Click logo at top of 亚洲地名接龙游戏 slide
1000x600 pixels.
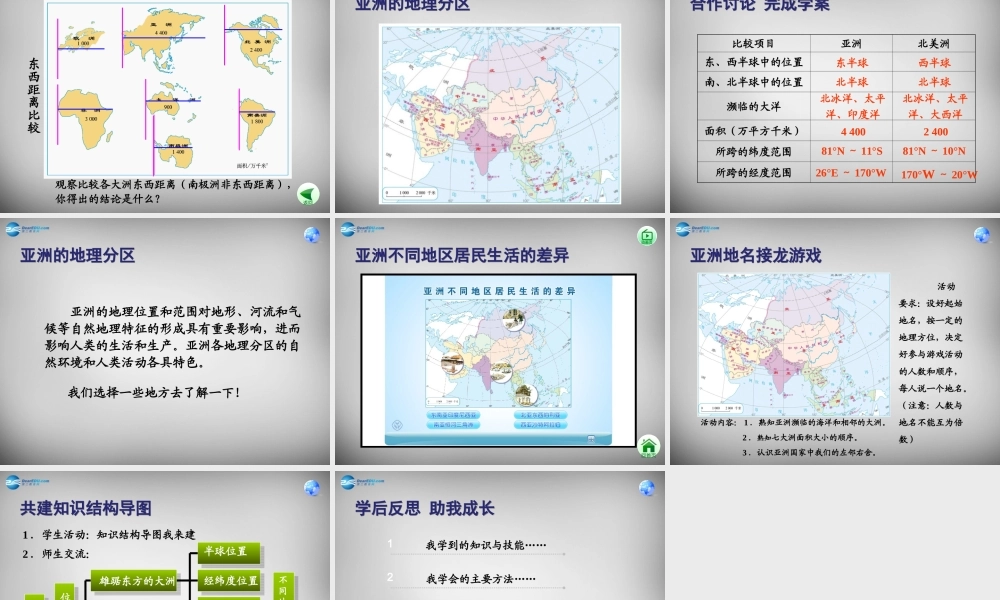(x=696, y=229)
